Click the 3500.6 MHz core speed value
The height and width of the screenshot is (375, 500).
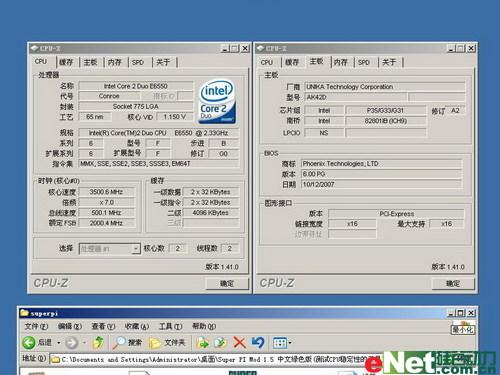pyautogui.click(x=106, y=192)
